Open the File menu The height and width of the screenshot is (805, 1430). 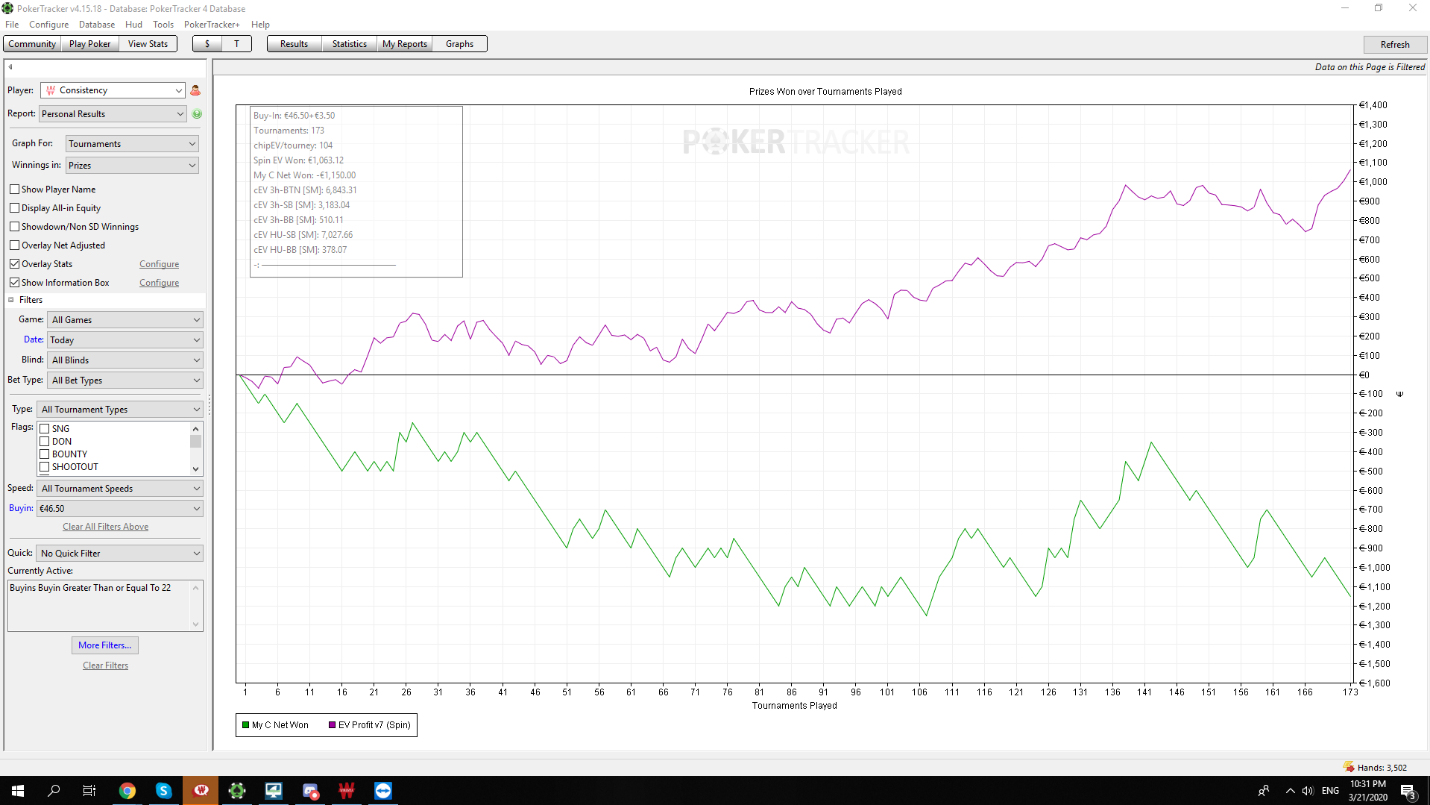click(12, 24)
